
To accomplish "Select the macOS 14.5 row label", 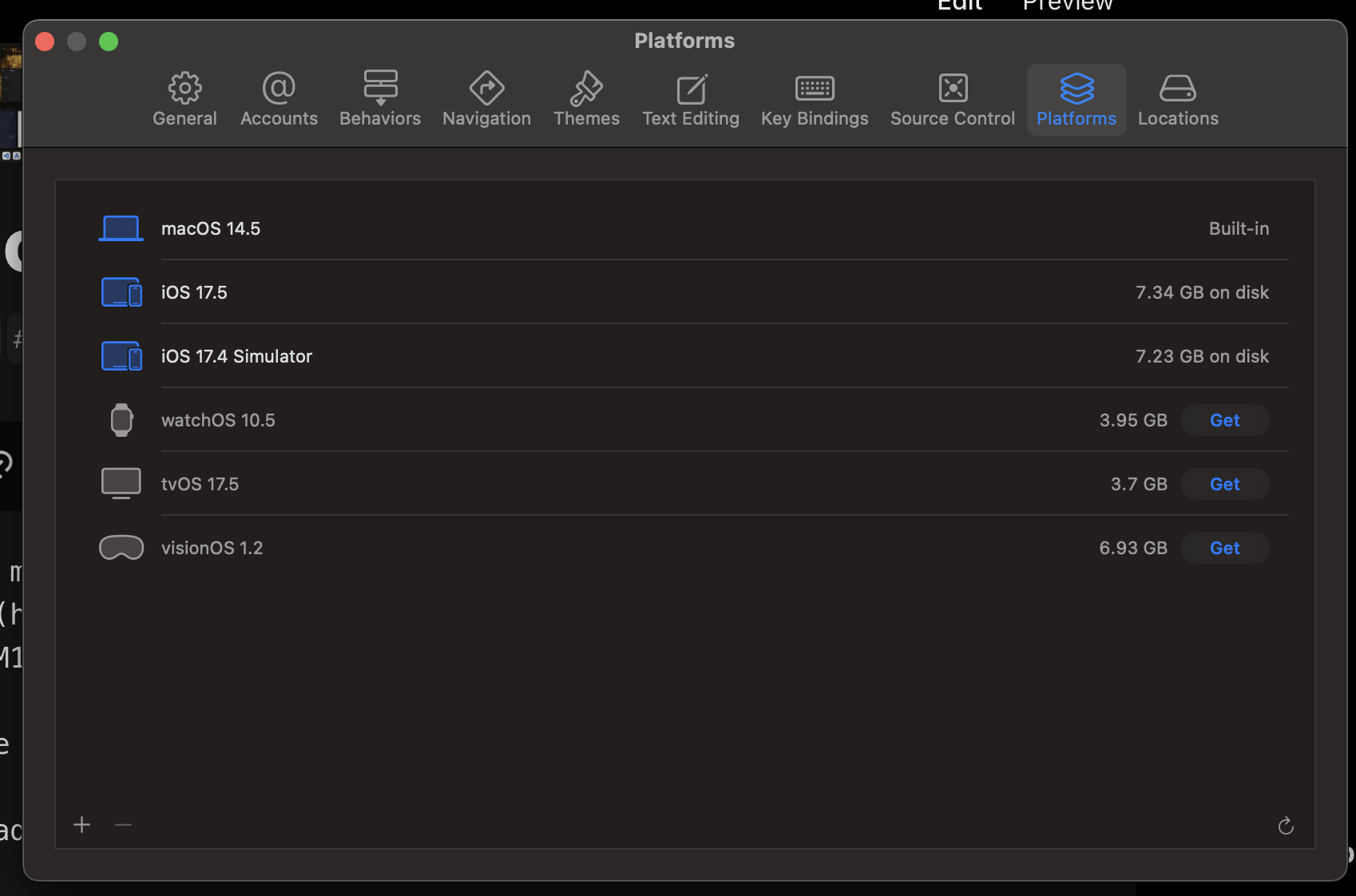I will pyautogui.click(x=211, y=228).
